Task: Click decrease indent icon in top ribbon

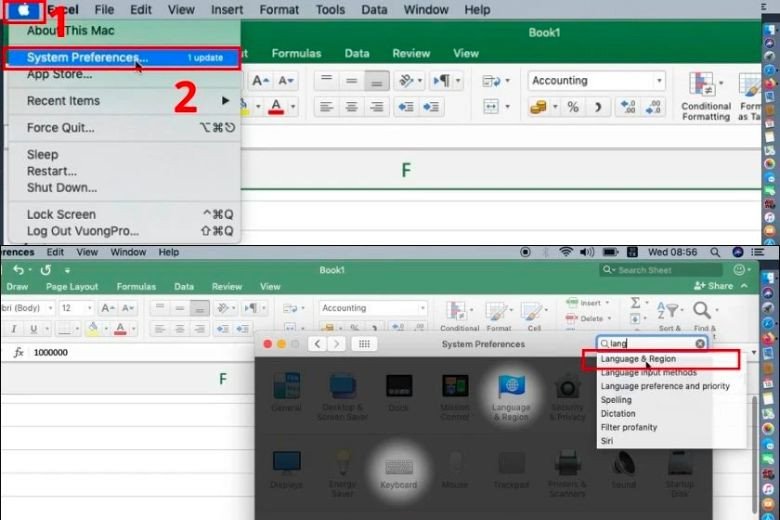Action: point(406,107)
